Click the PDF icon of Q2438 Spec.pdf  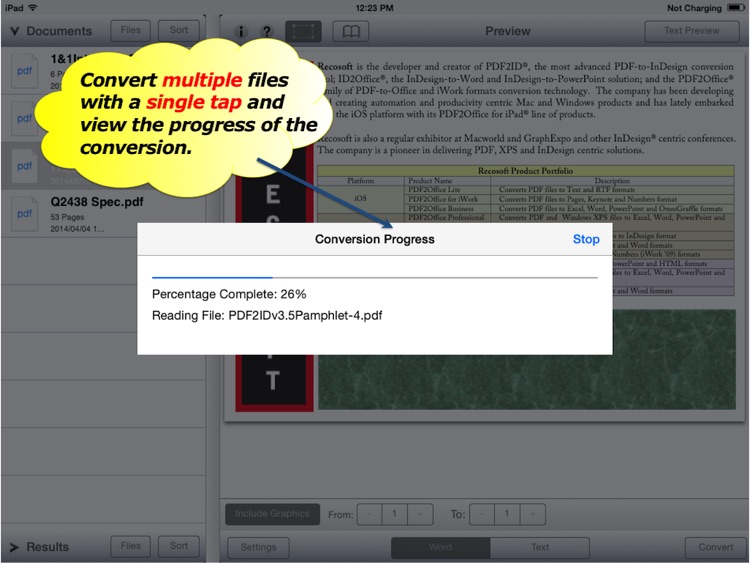pyautogui.click(x=24, y=214)
